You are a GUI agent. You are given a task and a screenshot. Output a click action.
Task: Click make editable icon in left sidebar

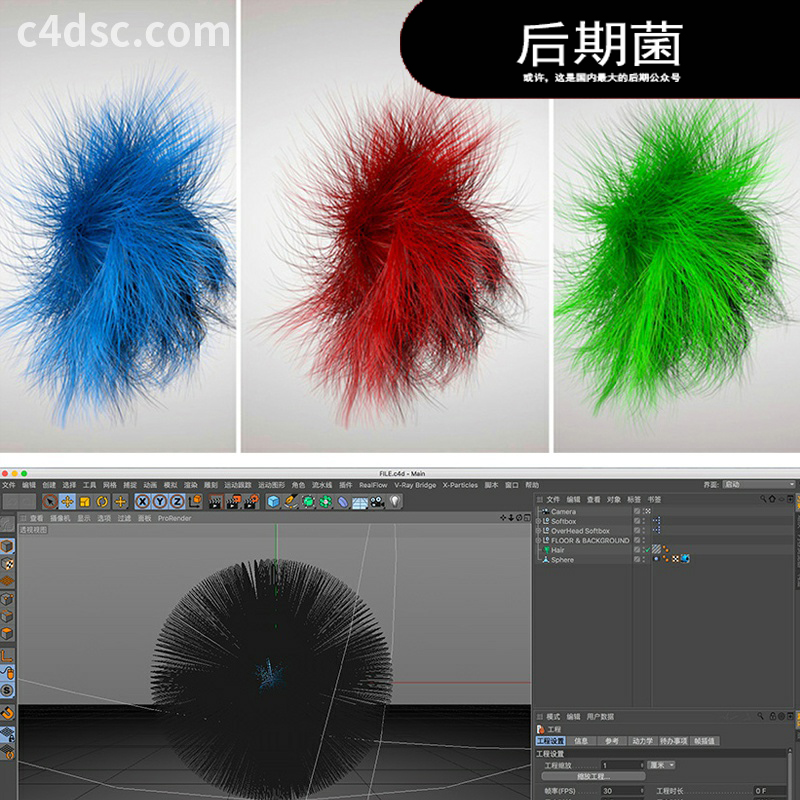[x=7, y=524]
